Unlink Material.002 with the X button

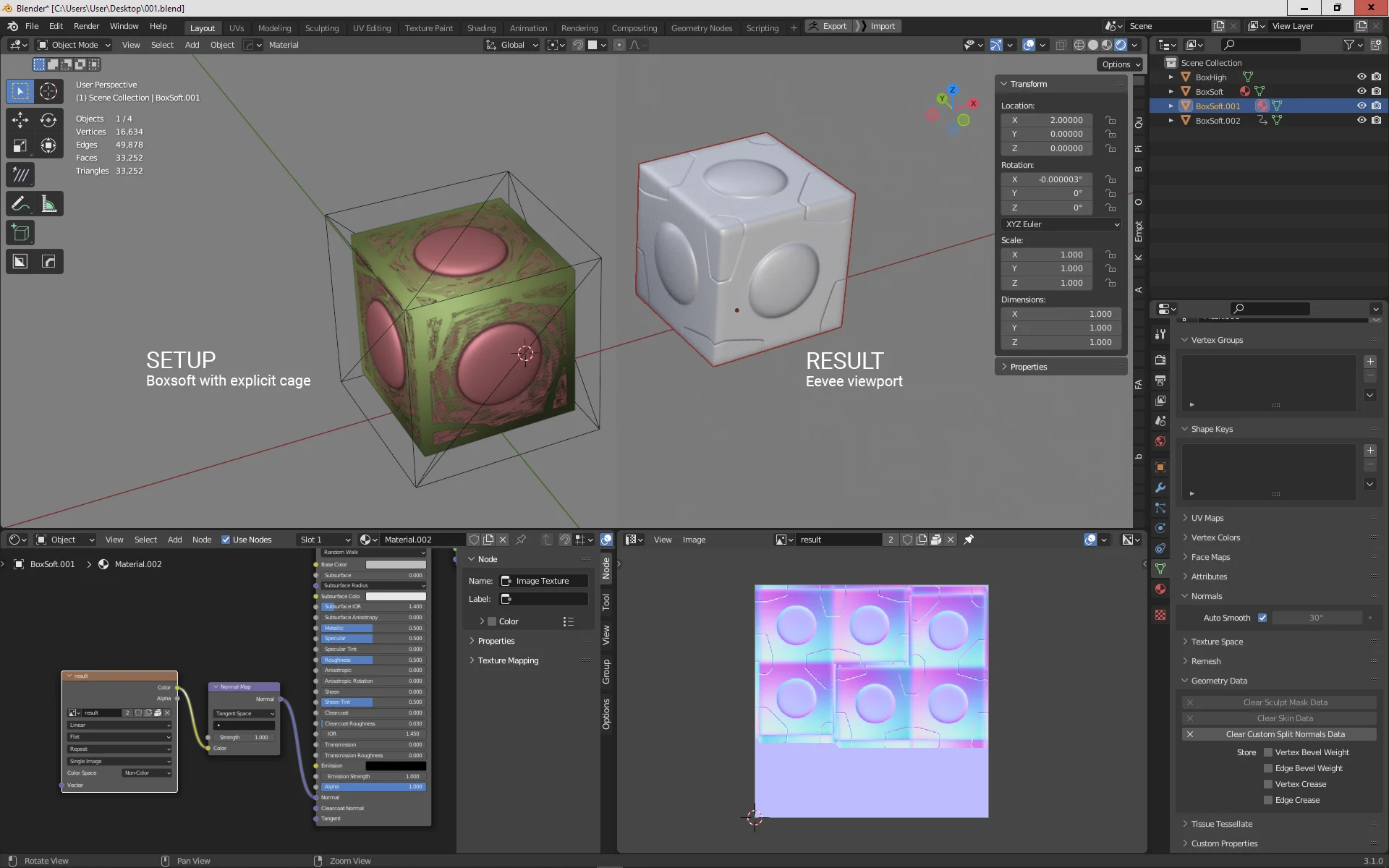click(x=503, y=540)
